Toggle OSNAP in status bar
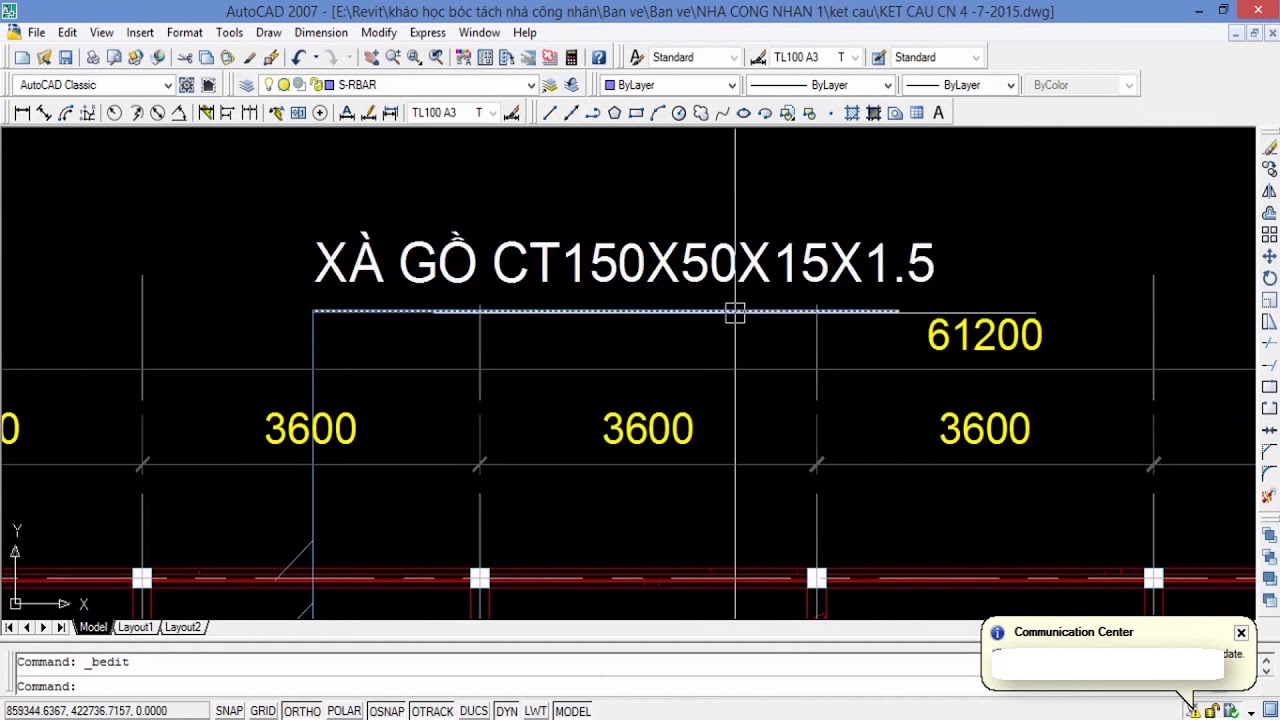Image resolution: width=1280 pixels, height=720 pixels. click(386, 711)
